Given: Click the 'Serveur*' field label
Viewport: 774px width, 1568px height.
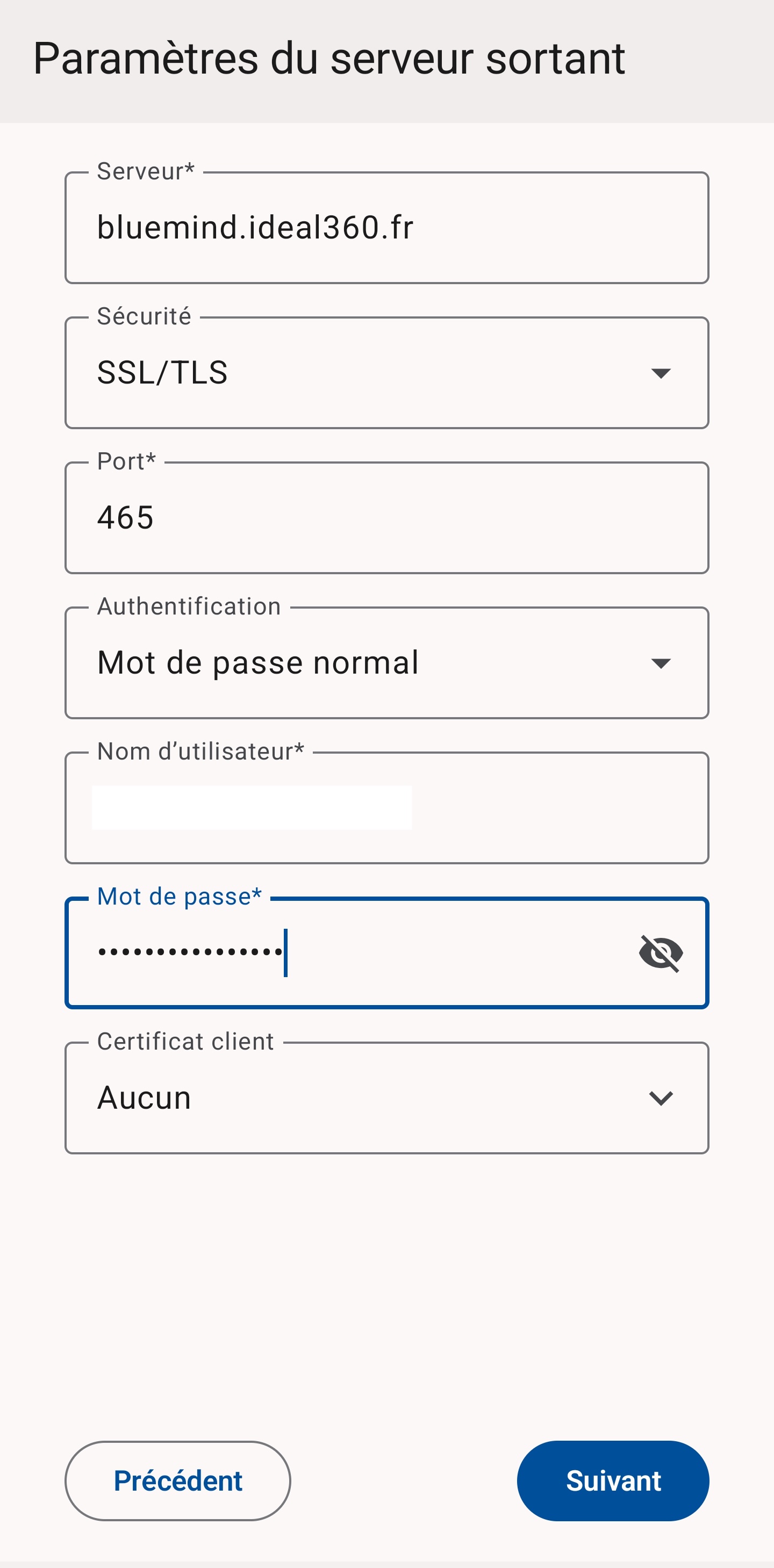Looking at the screenshot, I should pyautogui.click(x=146, y=172).
